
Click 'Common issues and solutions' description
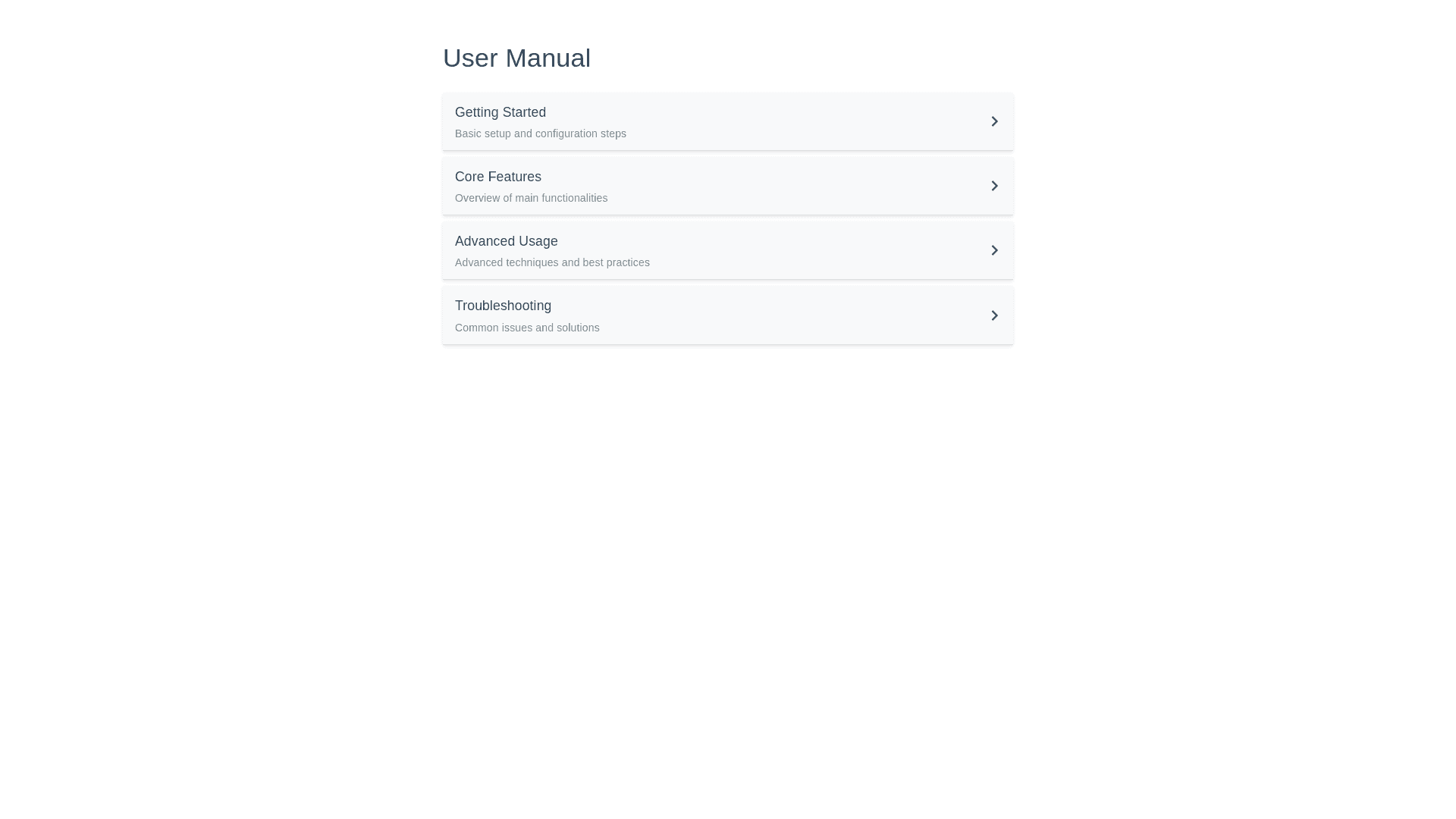click(527, 328)
